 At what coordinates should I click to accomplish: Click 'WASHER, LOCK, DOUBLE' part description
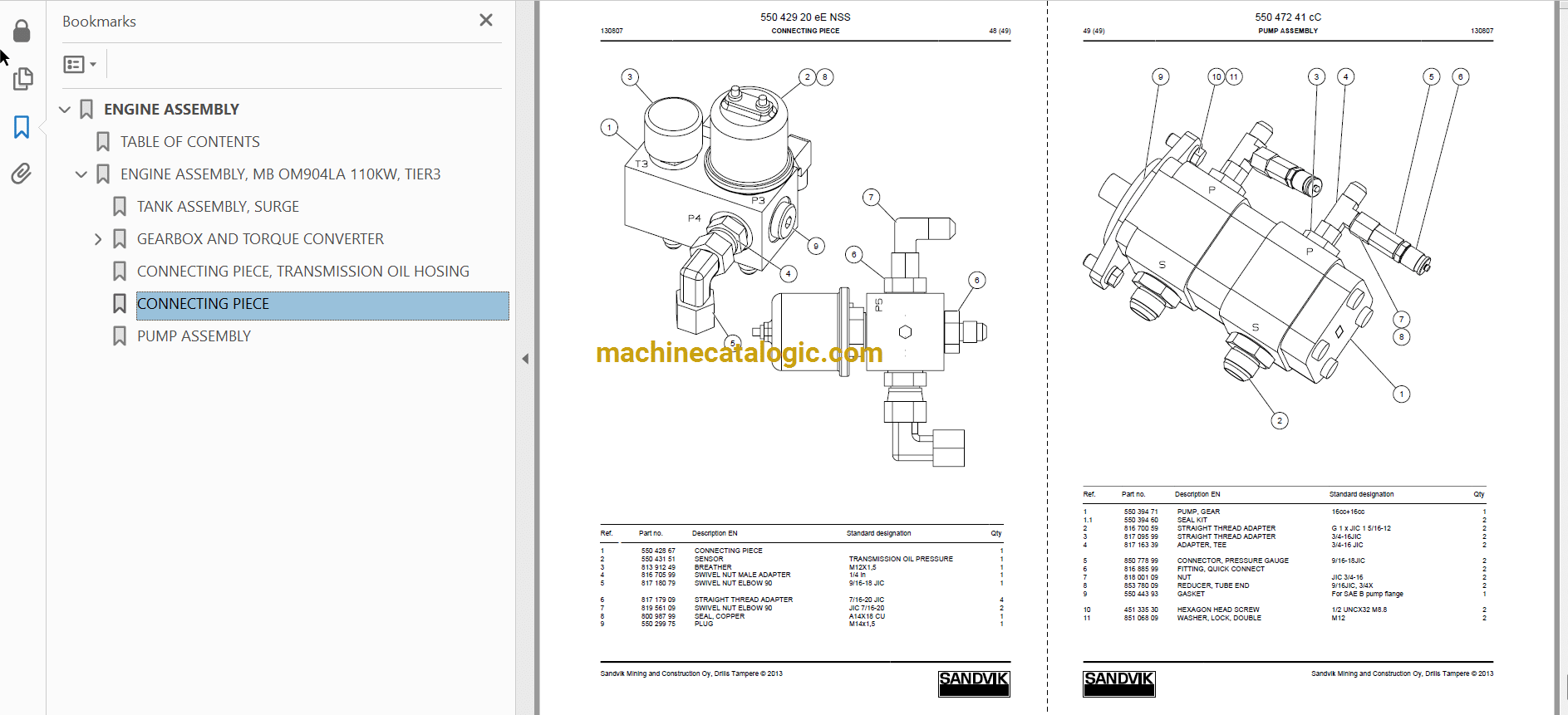[x=1219, y=618]
